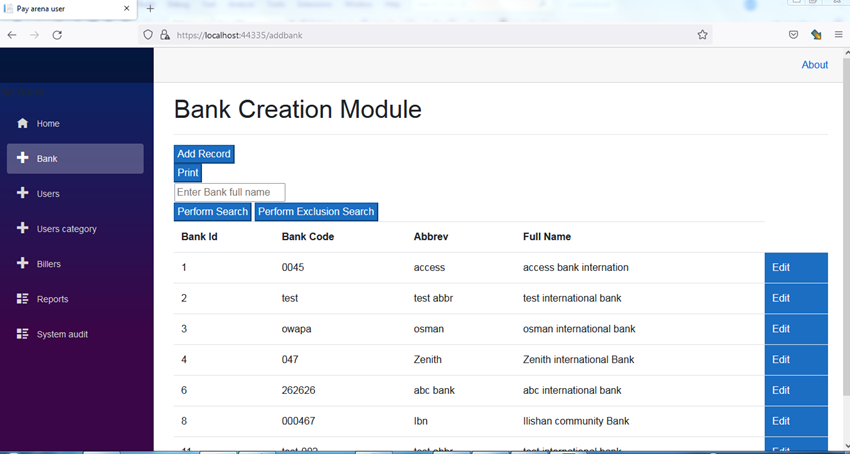Open the Users menu item
The image size is (850, 454).
(x=75, y=194)
